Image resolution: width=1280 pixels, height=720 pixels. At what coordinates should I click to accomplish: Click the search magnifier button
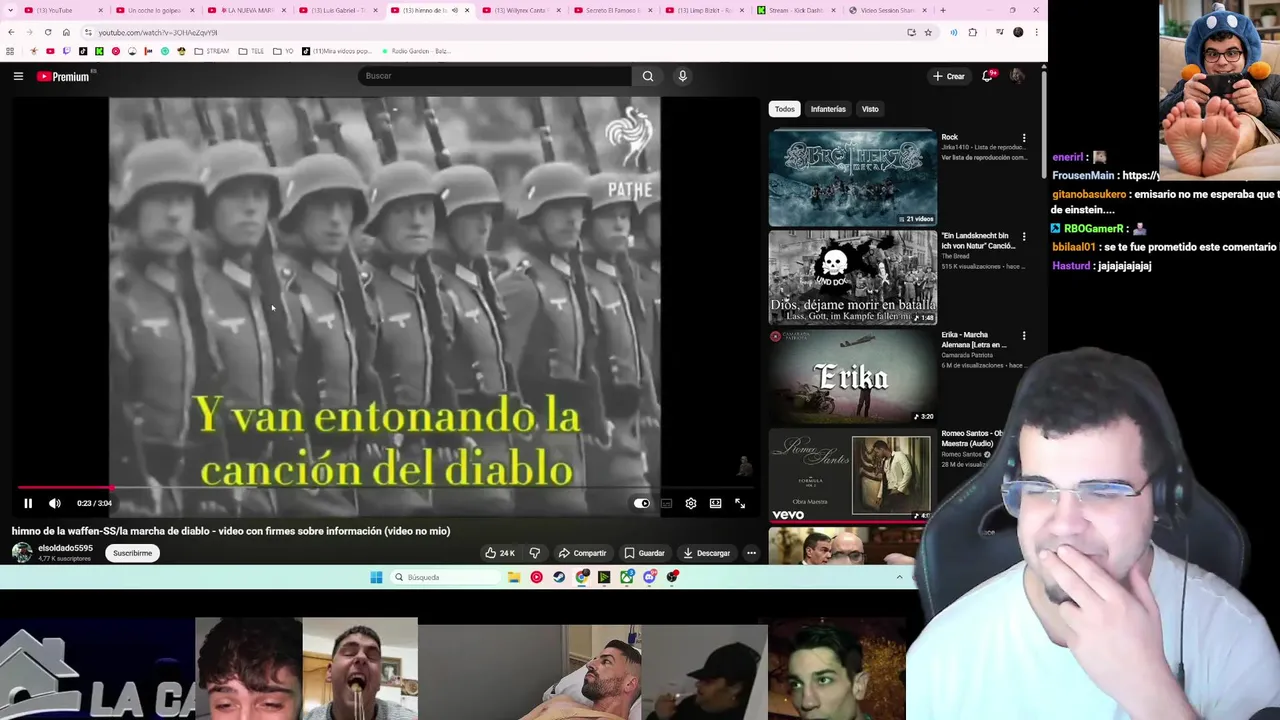pyautogui.click(x=648, y=76)
